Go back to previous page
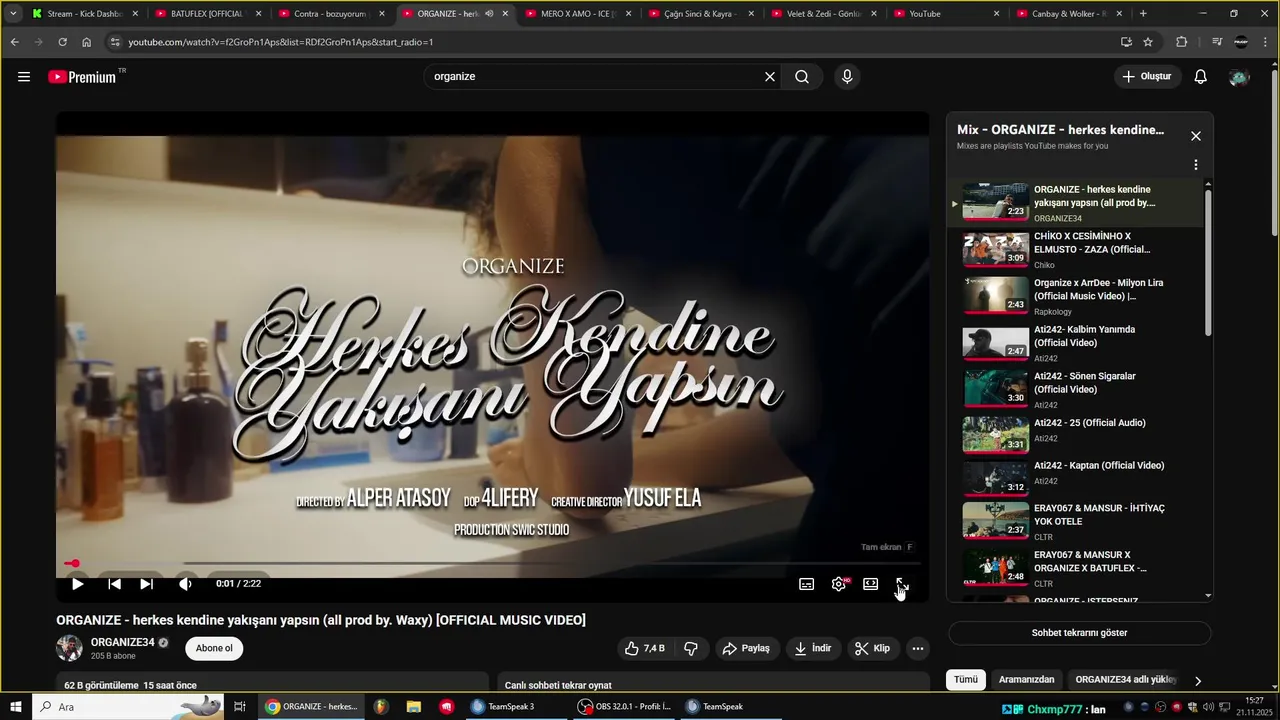The width and height of the screenshot is (1280, 720). 14,42
